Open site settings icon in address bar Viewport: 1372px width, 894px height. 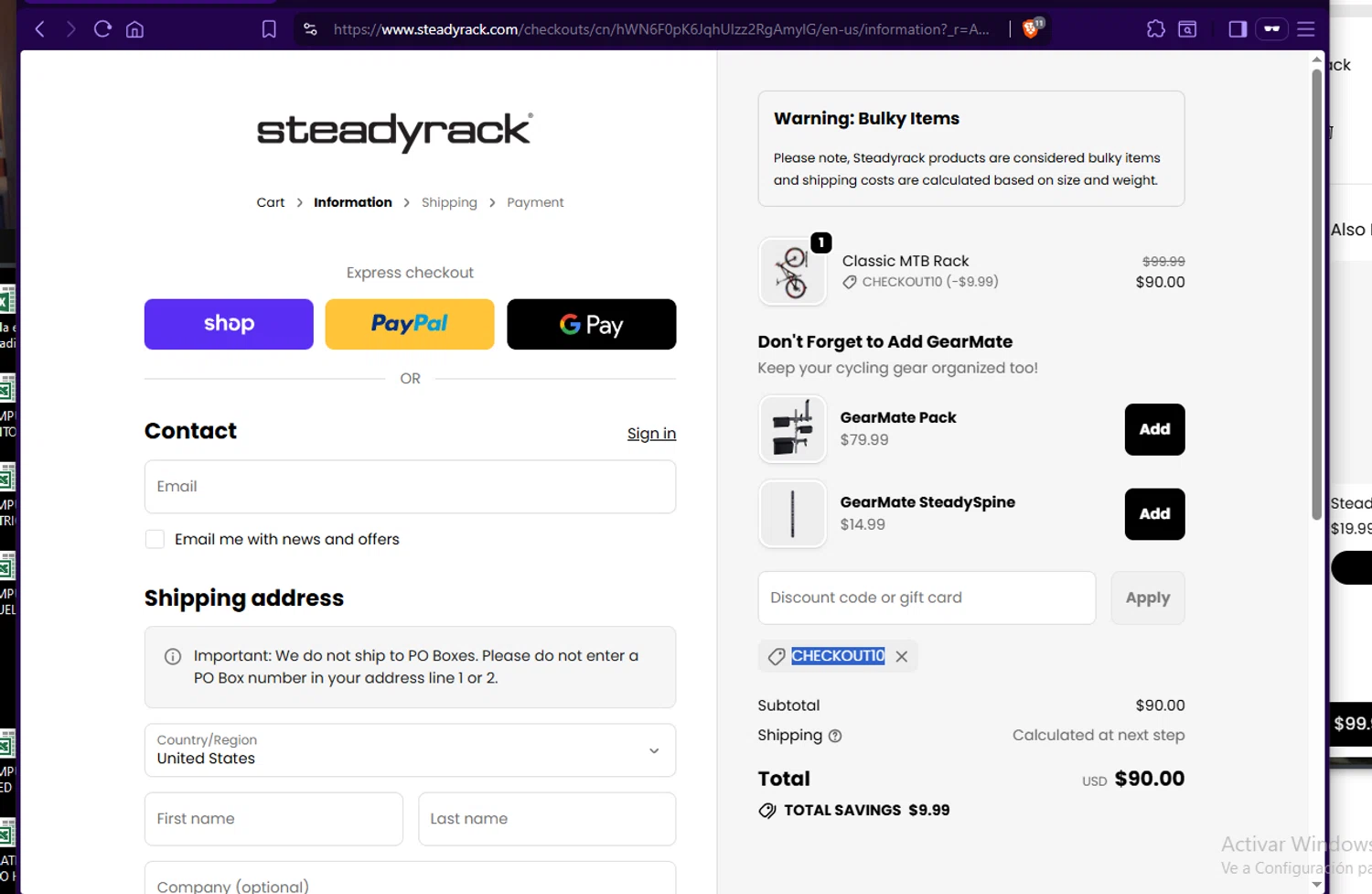[311, 29]
